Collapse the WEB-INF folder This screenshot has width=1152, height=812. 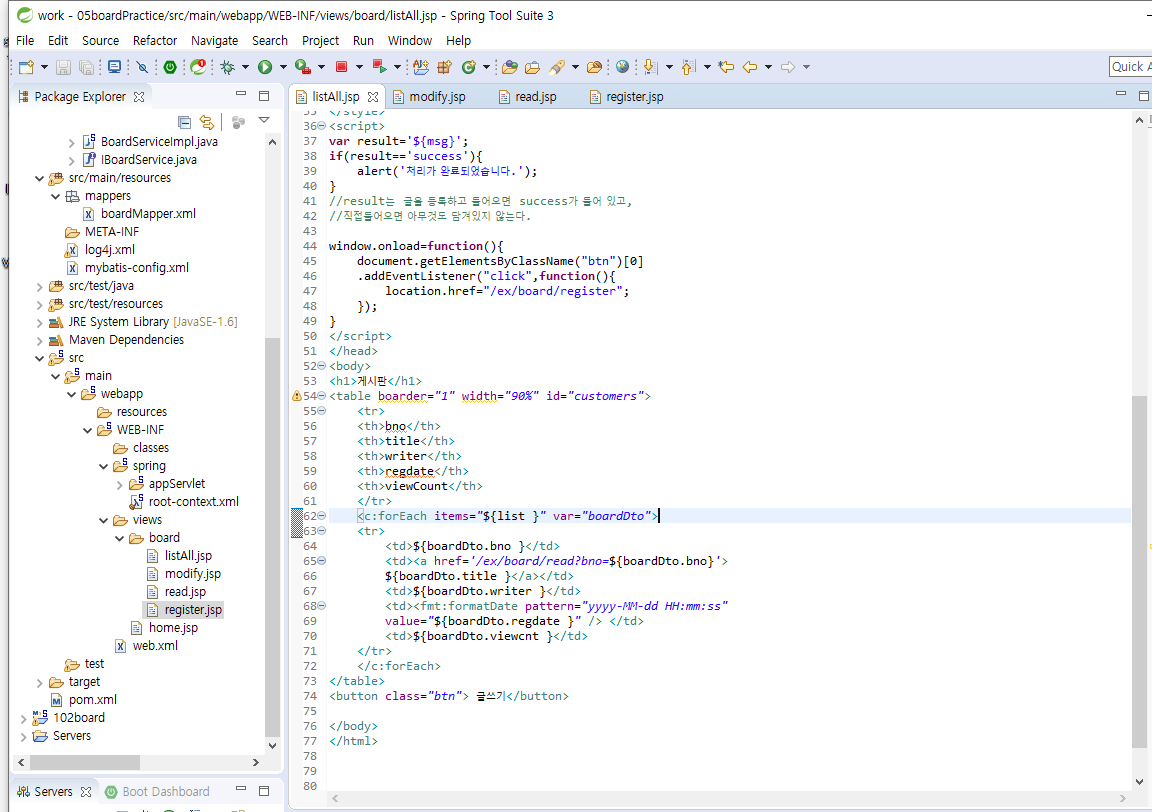coord(87,430)
